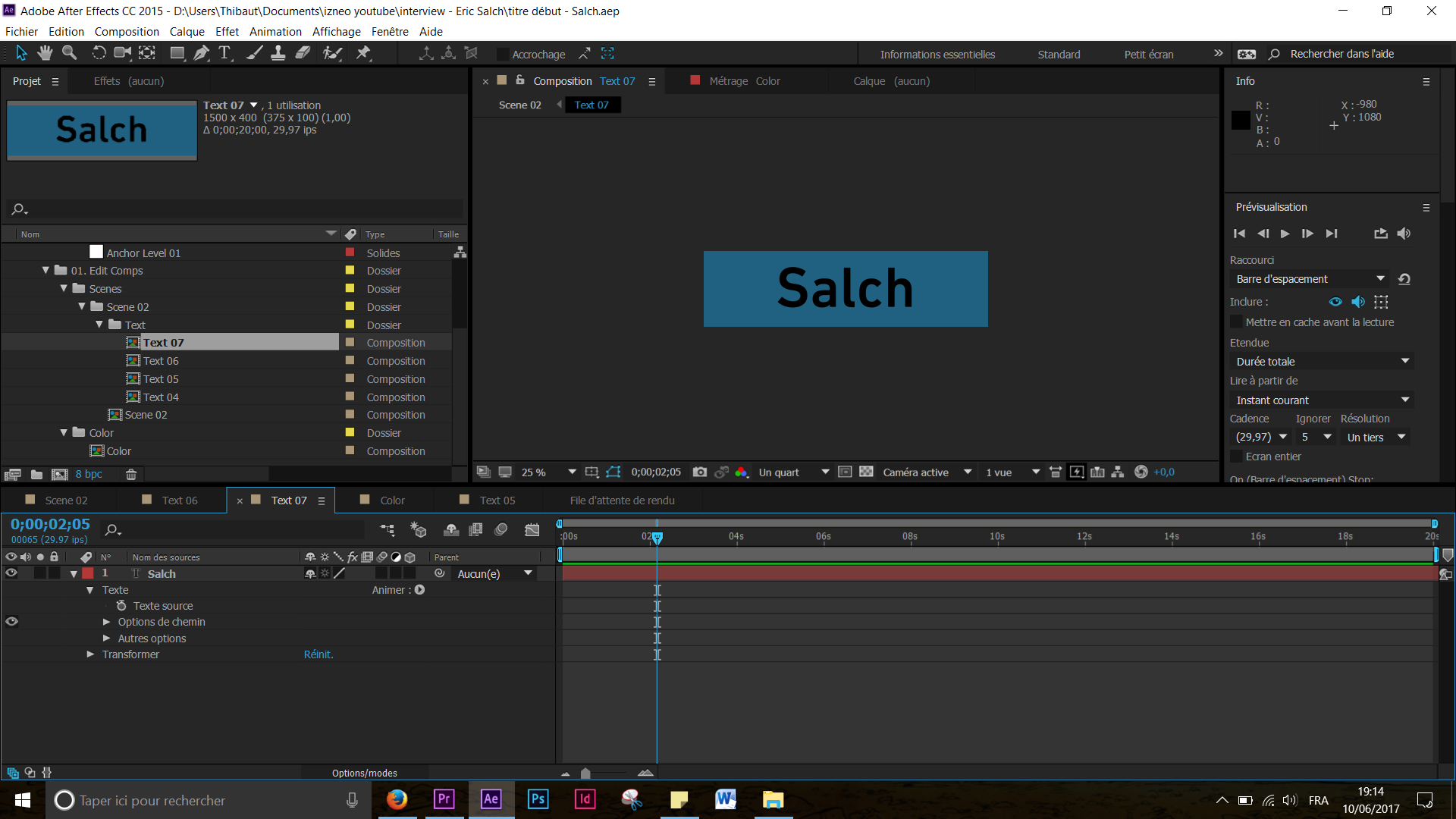Click the trash icon in Project panel
Image resolution: width=1456 pixels, height=819 pixels.
tap(131, 475)
